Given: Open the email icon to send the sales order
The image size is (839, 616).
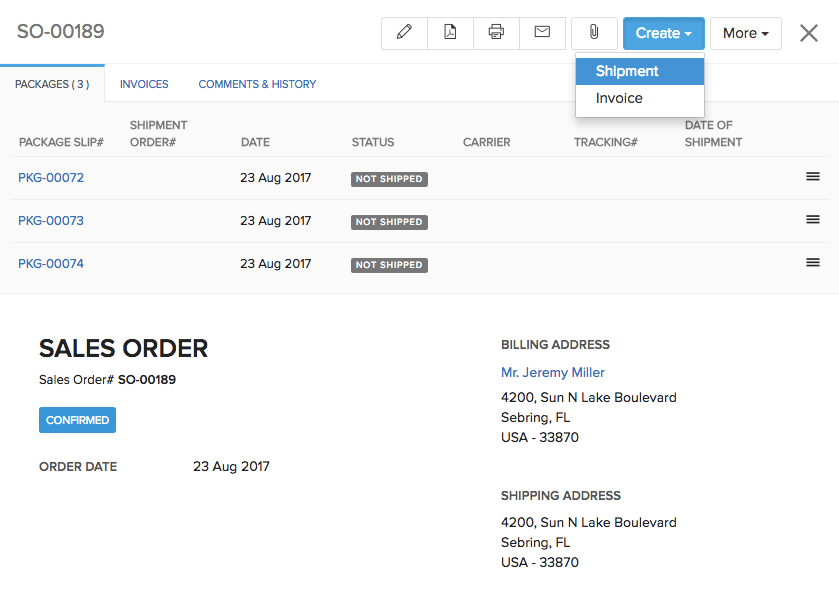Looking at the screenshot, I should coord(542,32).
